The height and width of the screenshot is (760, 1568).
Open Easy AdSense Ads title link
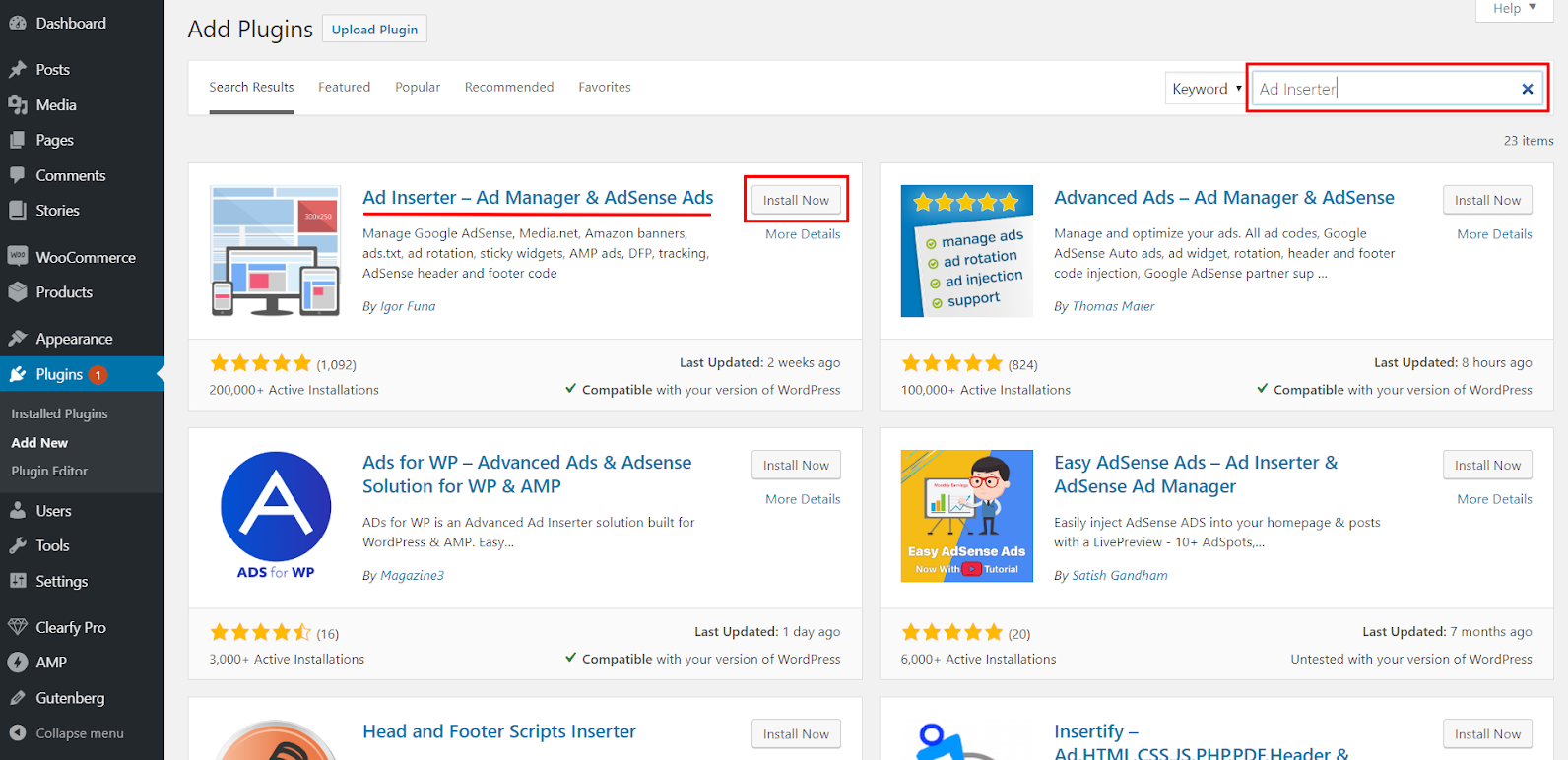pyautogui.click(x=1196, y=474)
